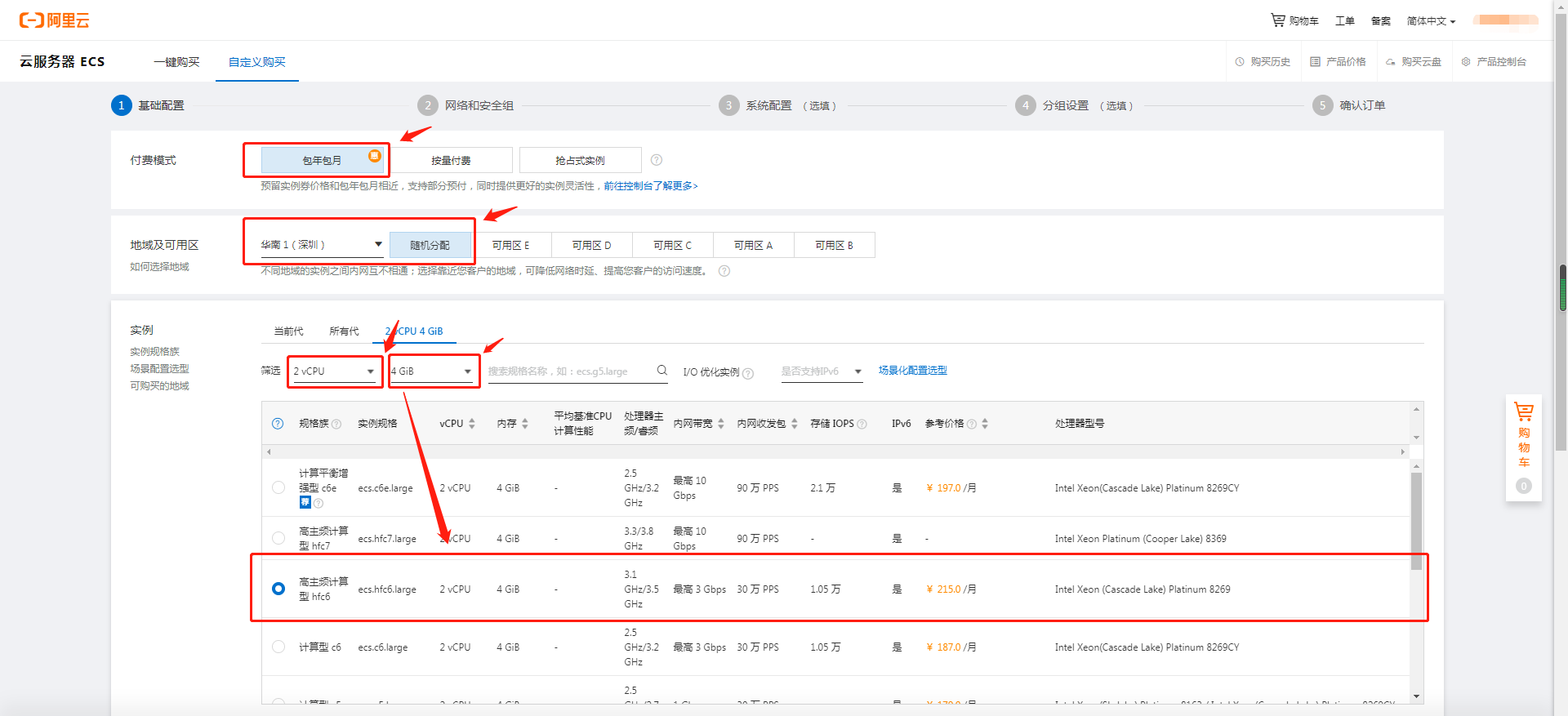
Task: Open 工单 menu item
Action: point(1344,21)
